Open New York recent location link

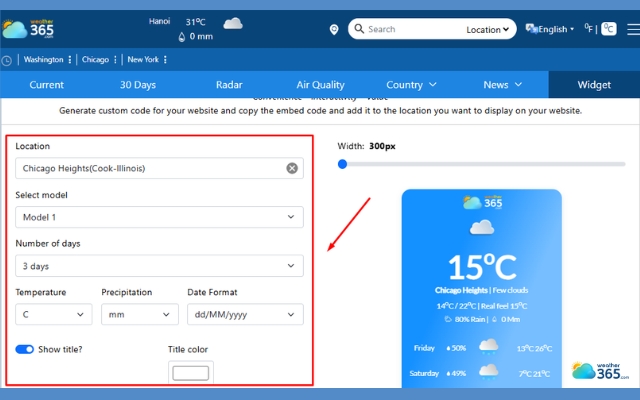[143, 60]
